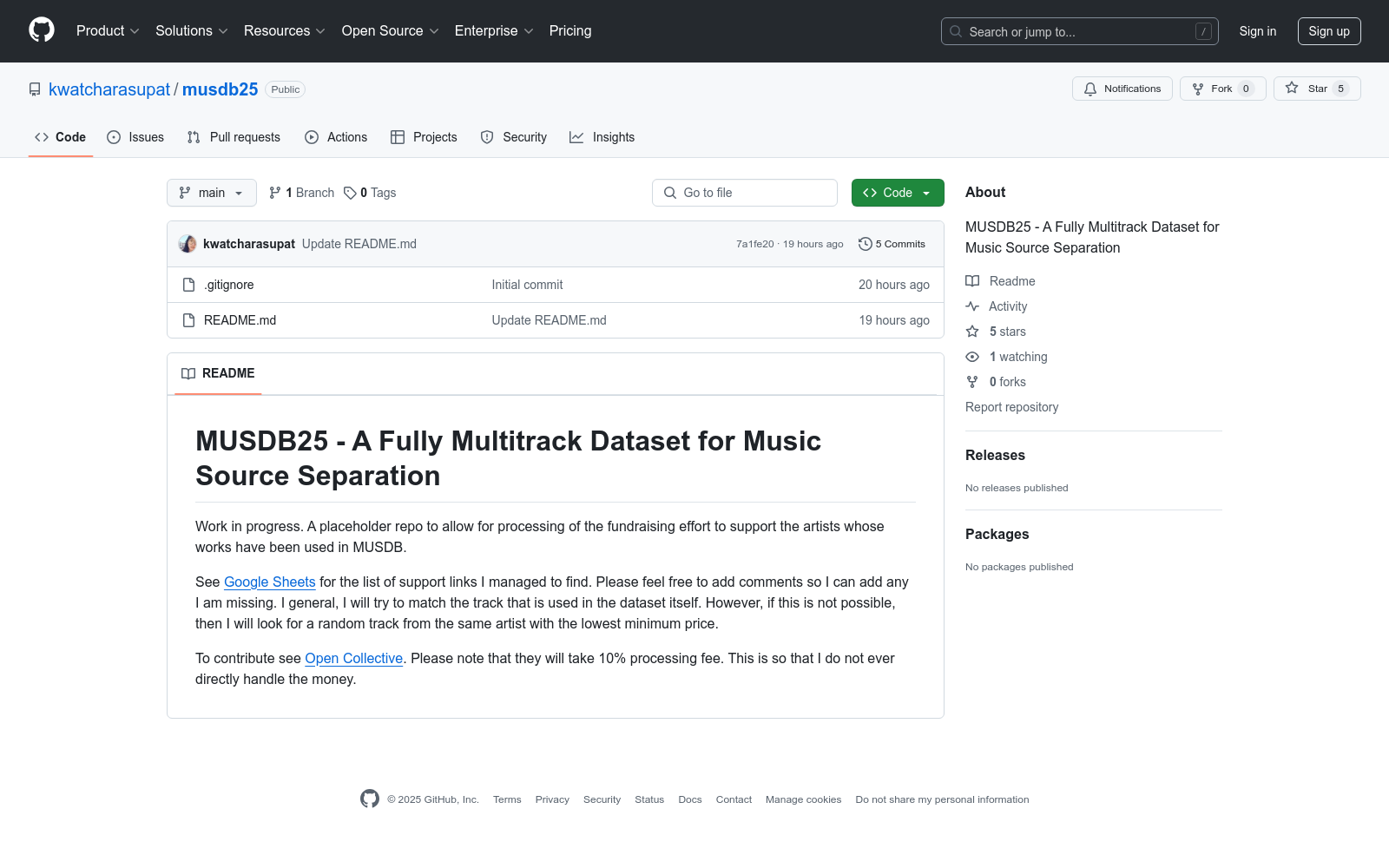Expand the Resources menu
Image resolution: width=1389 pixels, height=868 pixels.
pyautogui.click(x=285, y=30)
